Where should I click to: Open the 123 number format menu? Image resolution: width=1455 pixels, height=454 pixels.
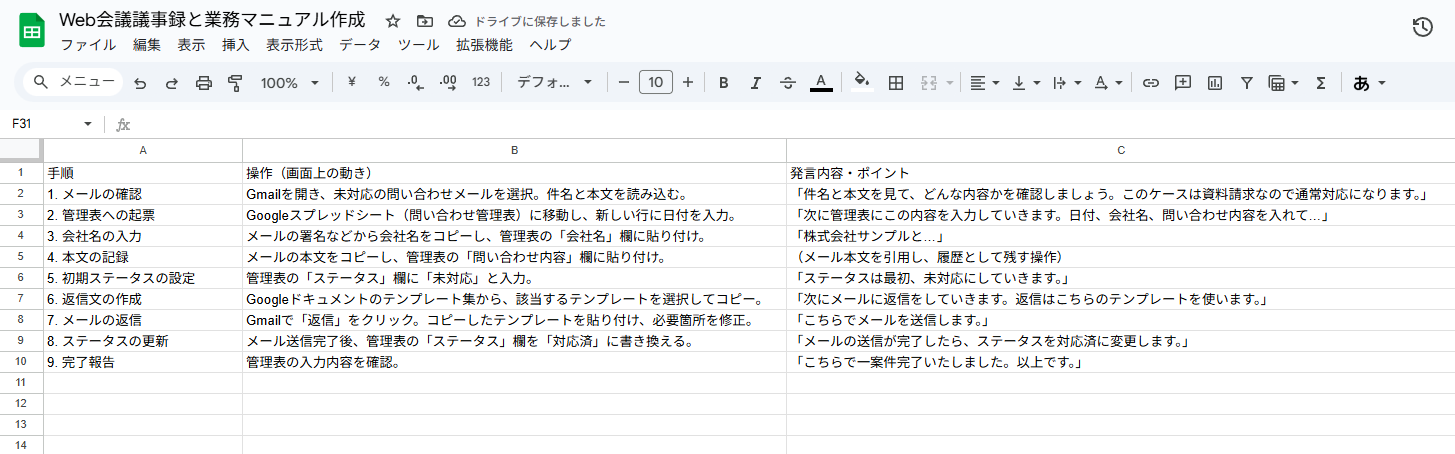click(x=481, y=82)
